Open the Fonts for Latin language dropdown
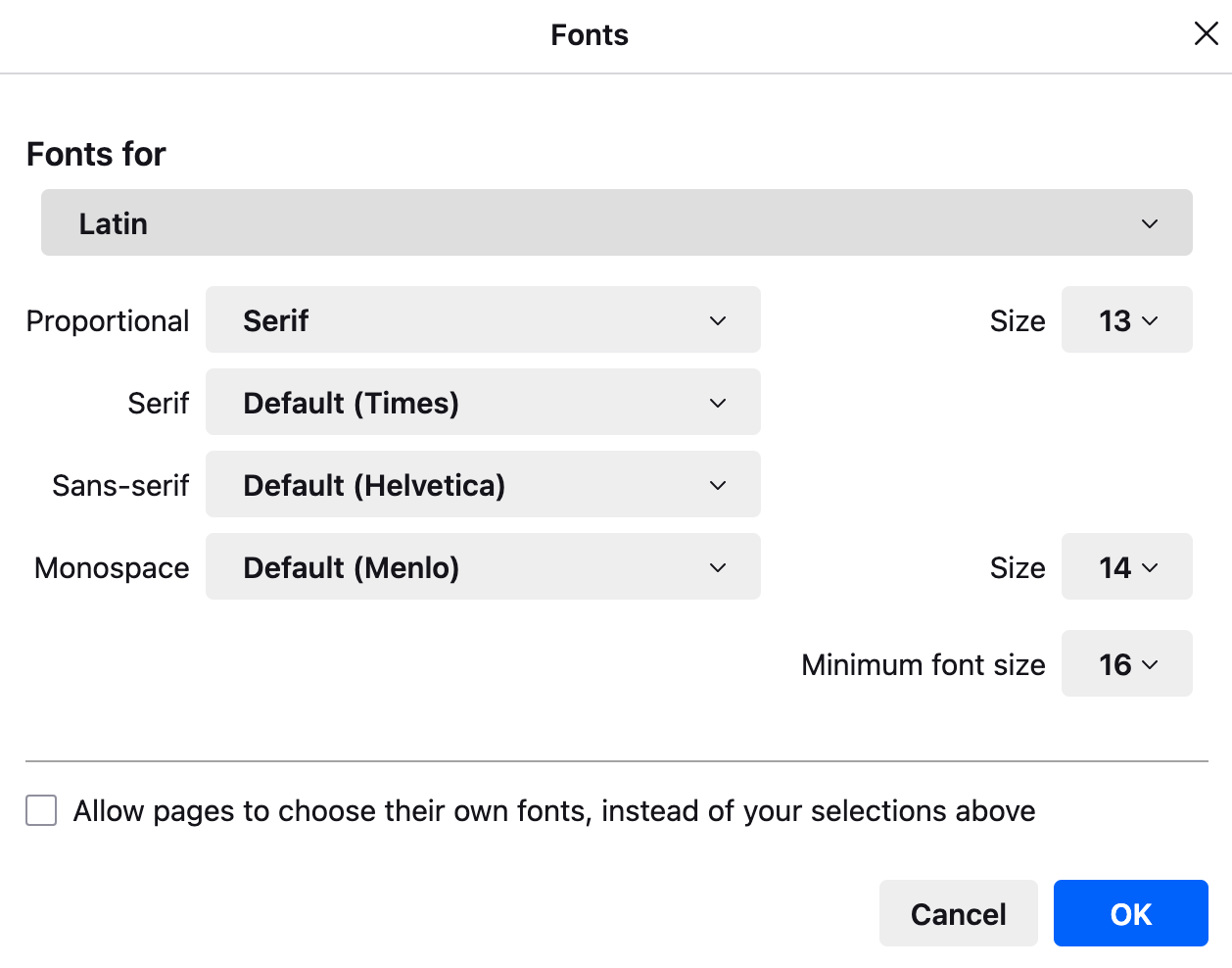The height and width of the screenshot is (968, 1232). pos(616,223)
